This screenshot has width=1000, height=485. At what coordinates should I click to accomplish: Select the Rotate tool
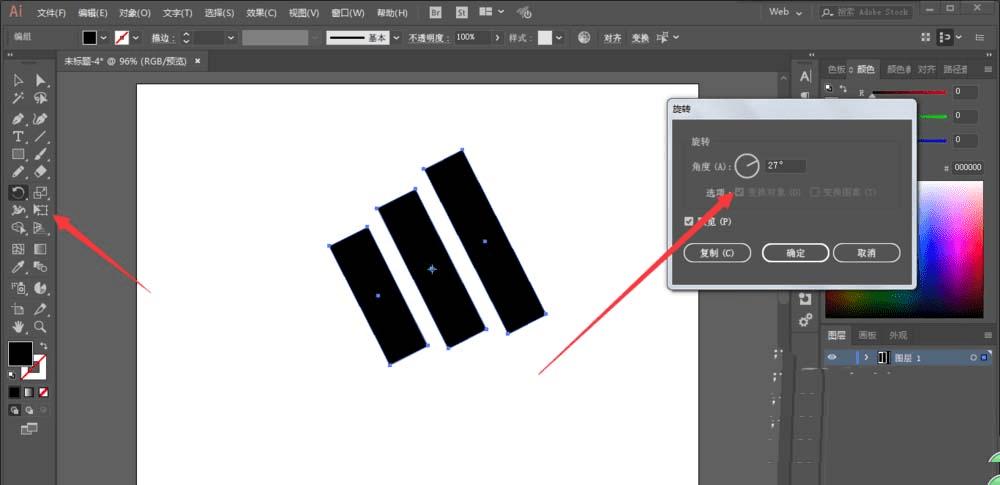(18, 192)
